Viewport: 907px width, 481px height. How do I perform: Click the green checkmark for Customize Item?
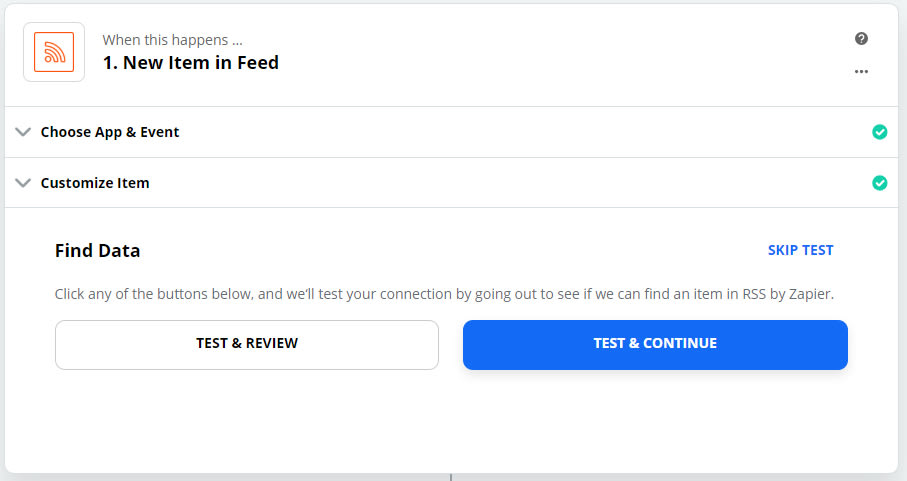[x=880, y=183]
